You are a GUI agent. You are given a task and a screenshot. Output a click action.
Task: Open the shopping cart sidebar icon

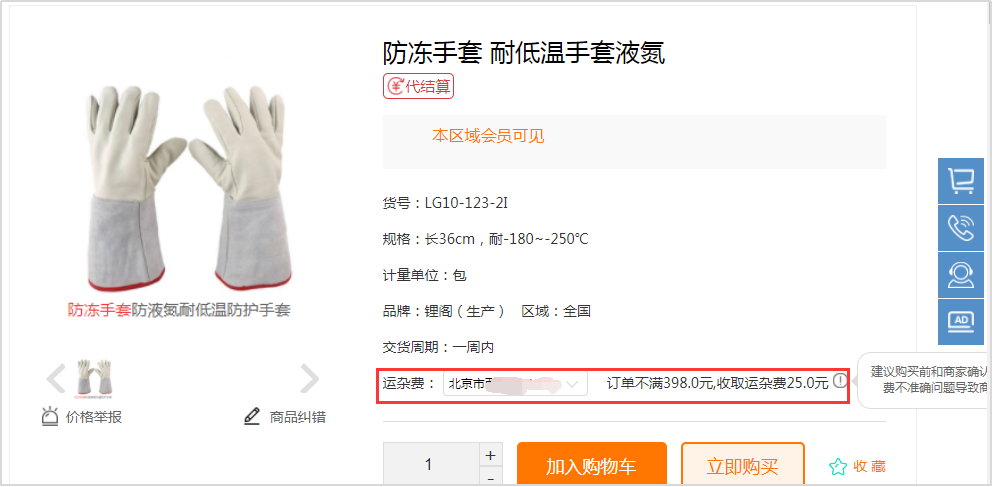pos(961,181)
